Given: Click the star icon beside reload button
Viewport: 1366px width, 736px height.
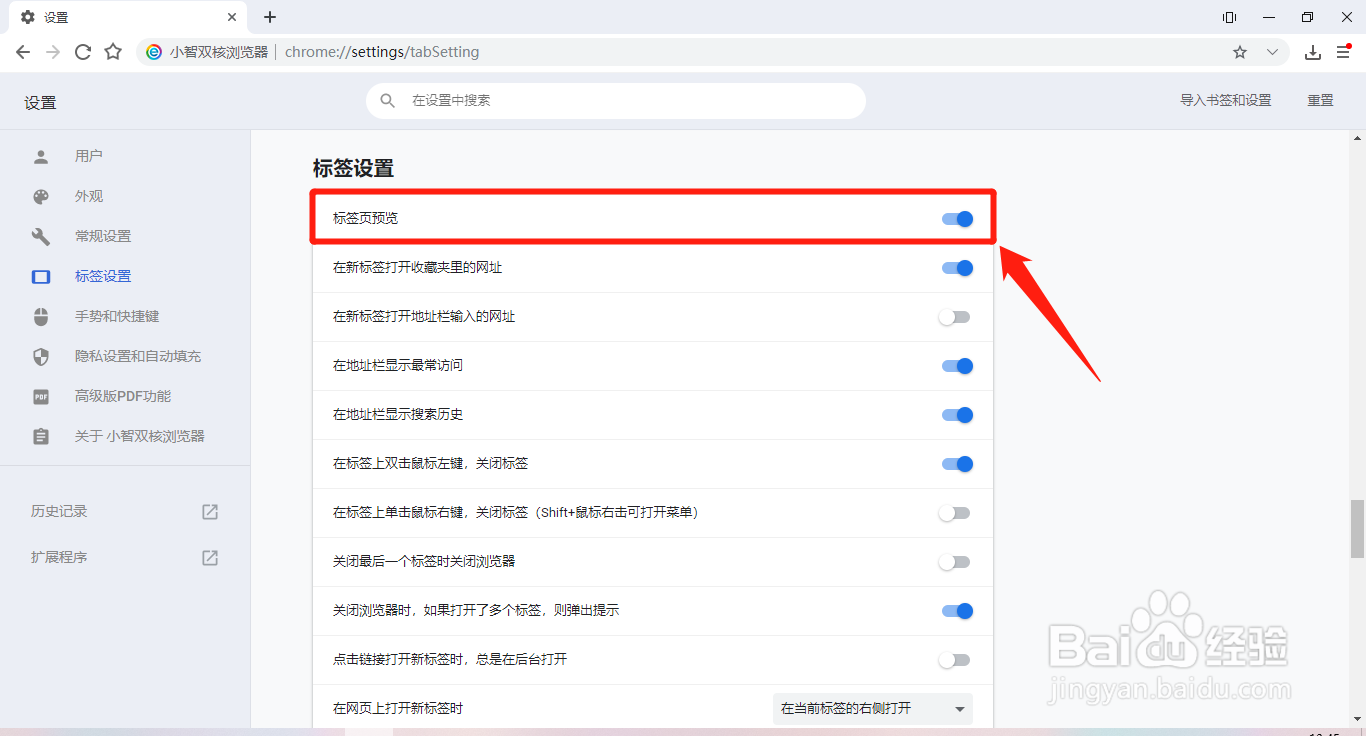Looking at the screenshot, I should [x=113, y=52].
